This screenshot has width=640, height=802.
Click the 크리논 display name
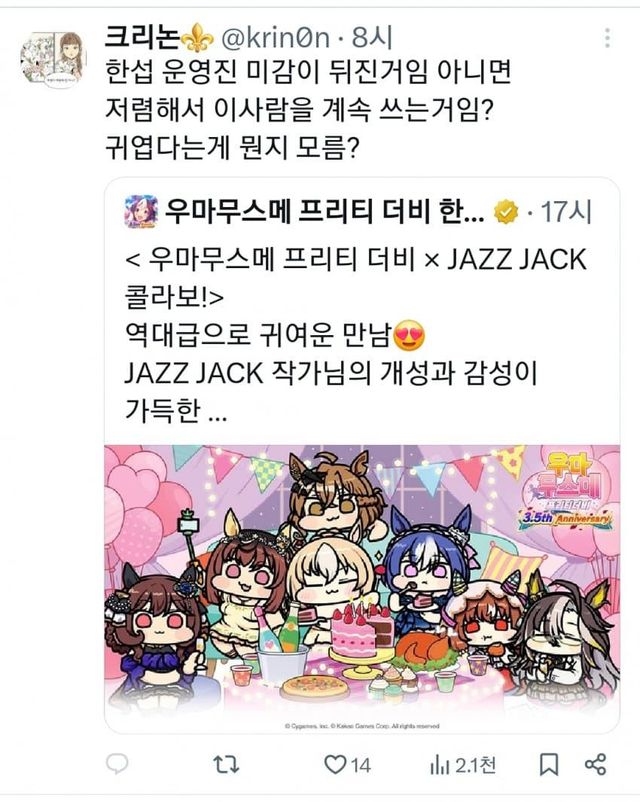pos(142,38)
